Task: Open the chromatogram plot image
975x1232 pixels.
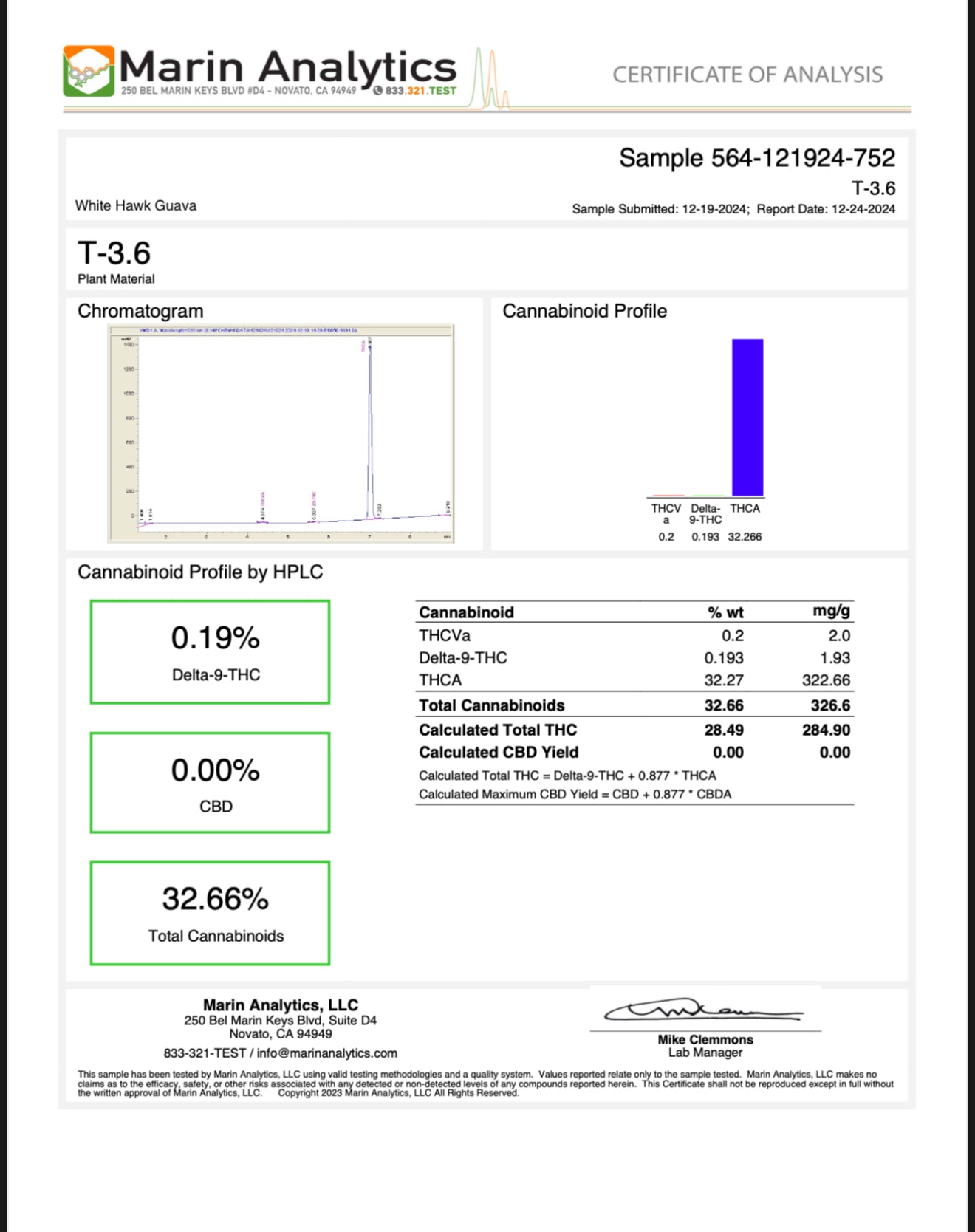Action: [x=281, y=434]
